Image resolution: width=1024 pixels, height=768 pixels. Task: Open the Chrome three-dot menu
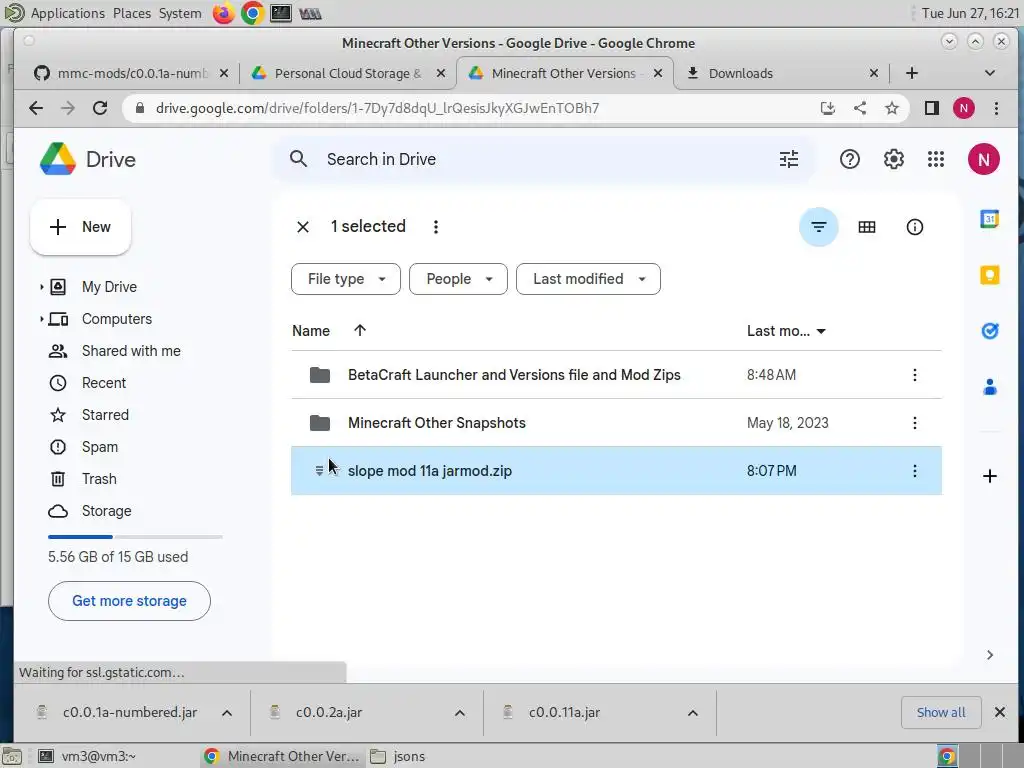pyautogui.click(x=996, y=108)
